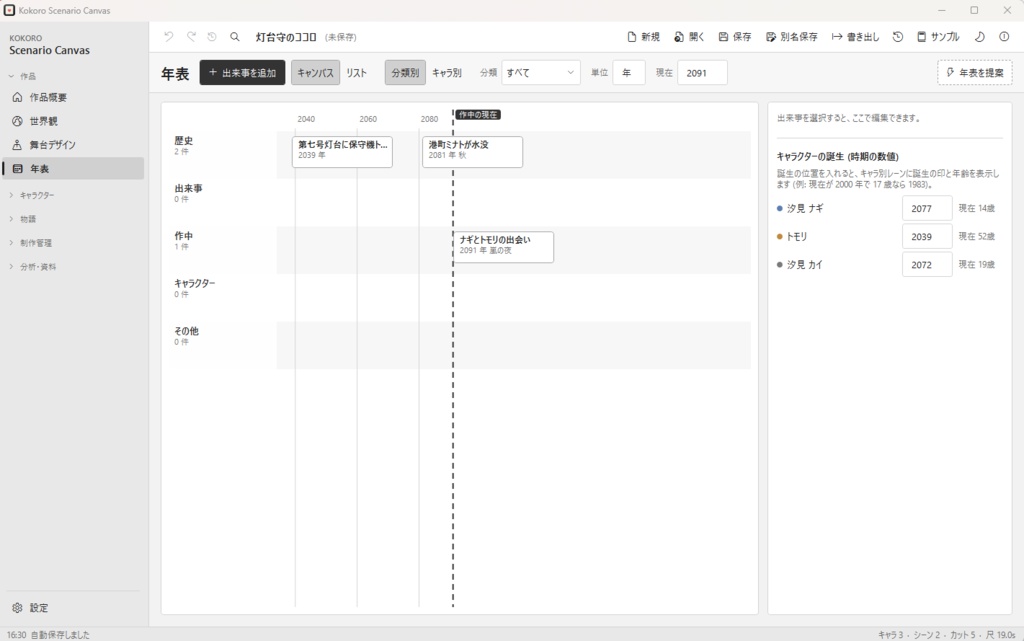Screen dimensions: 1024x641
Task: Switch to リスト view
Action: [357, 72]
